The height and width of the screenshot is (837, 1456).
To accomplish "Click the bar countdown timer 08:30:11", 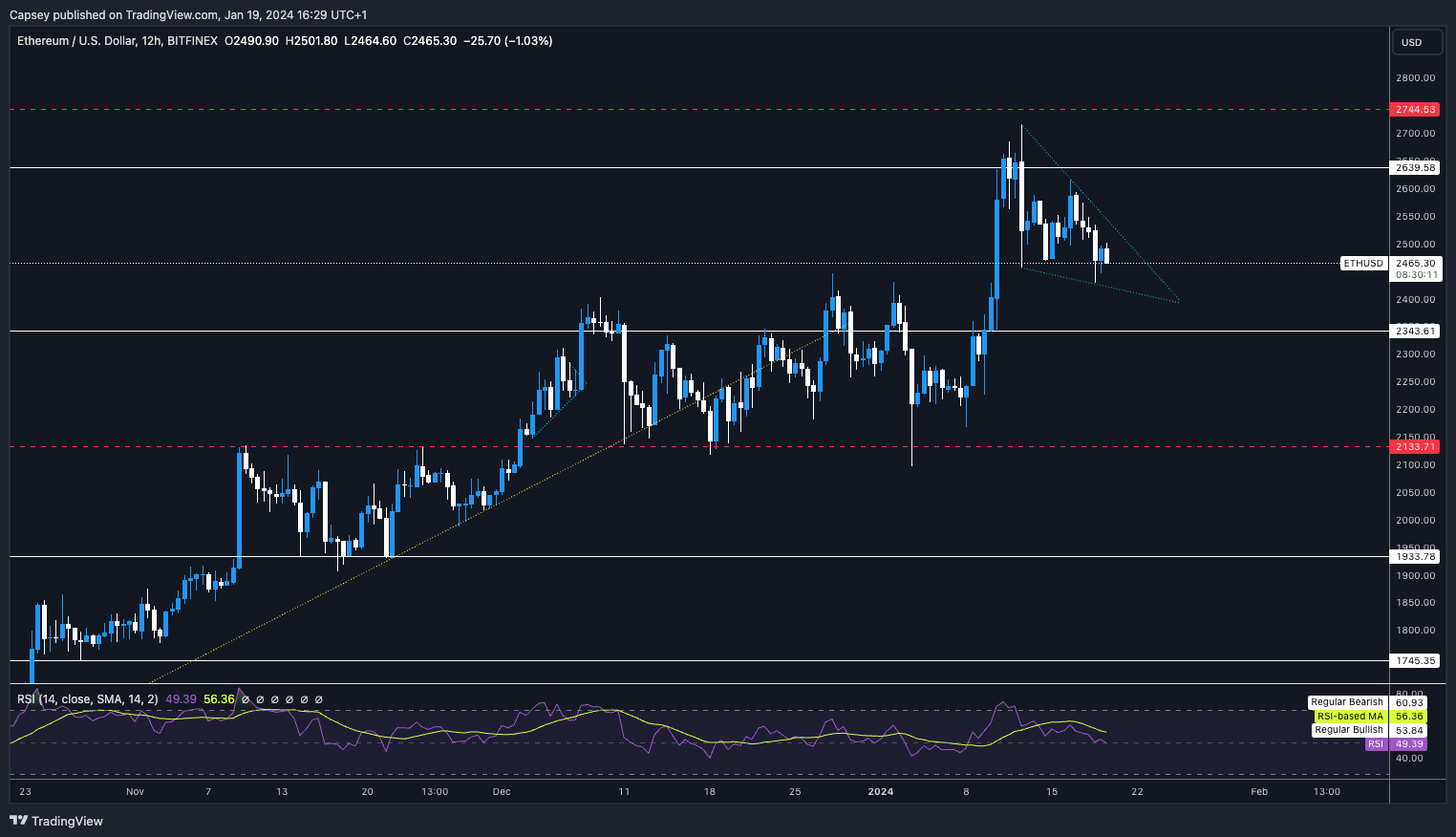I will [x=1415, y=274].
